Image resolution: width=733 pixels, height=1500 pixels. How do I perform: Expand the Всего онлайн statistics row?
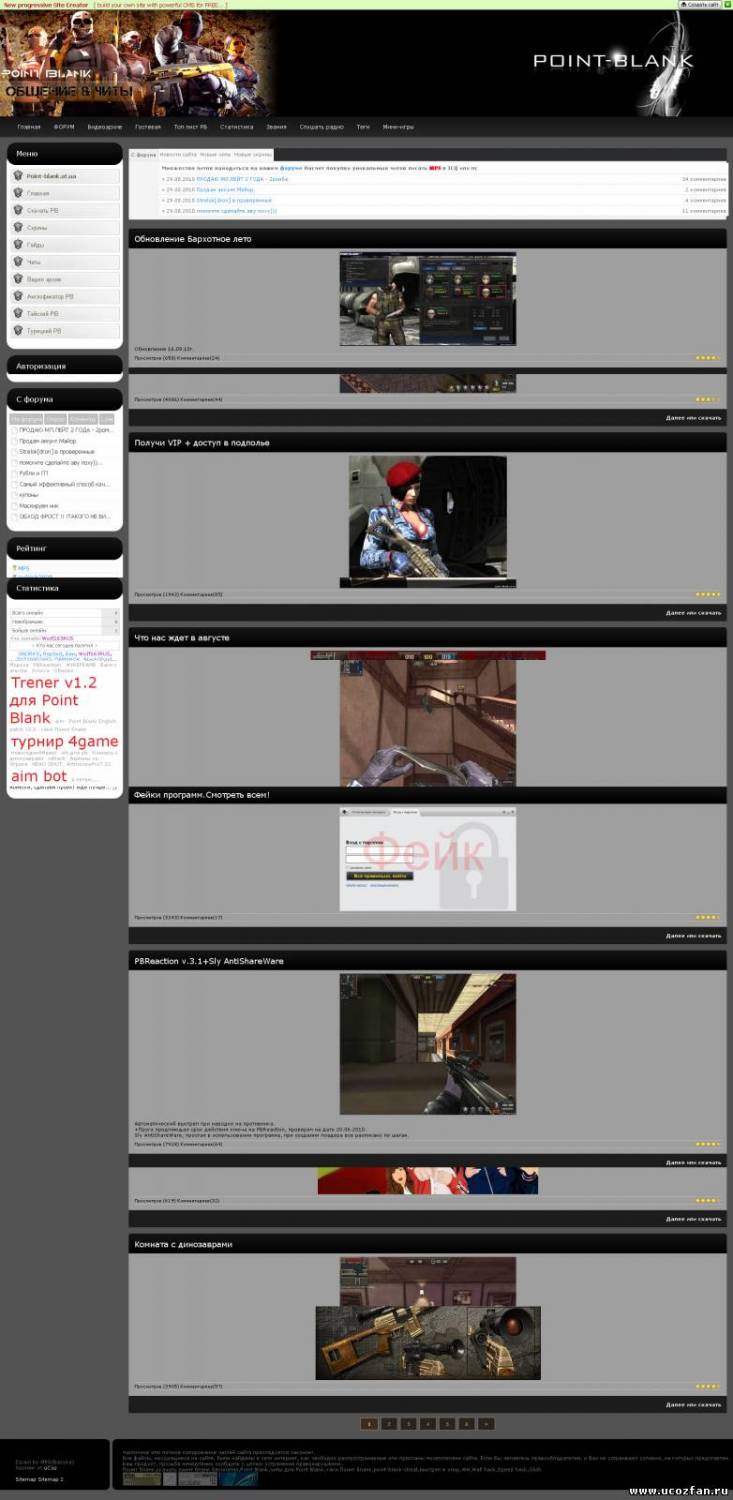tap(115, 613)
